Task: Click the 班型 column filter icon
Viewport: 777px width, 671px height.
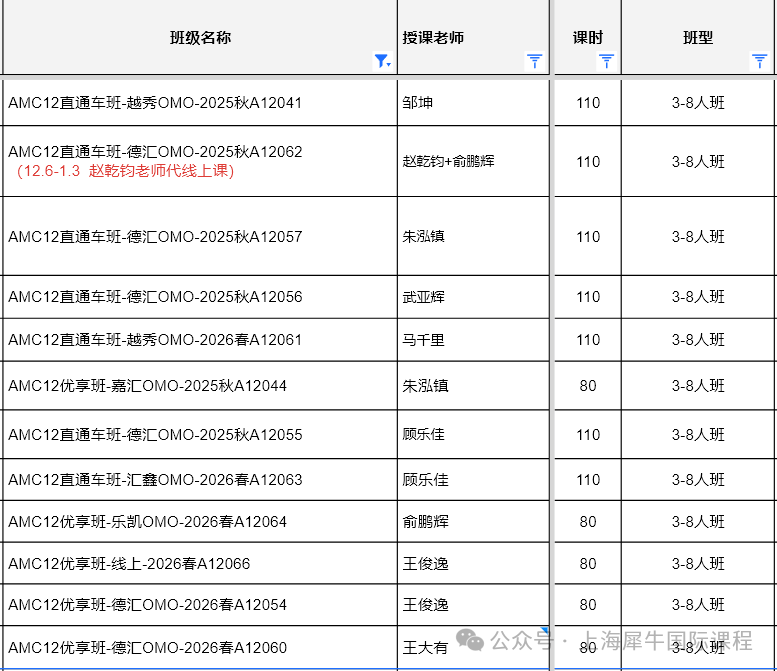Action: pos(760,61)
